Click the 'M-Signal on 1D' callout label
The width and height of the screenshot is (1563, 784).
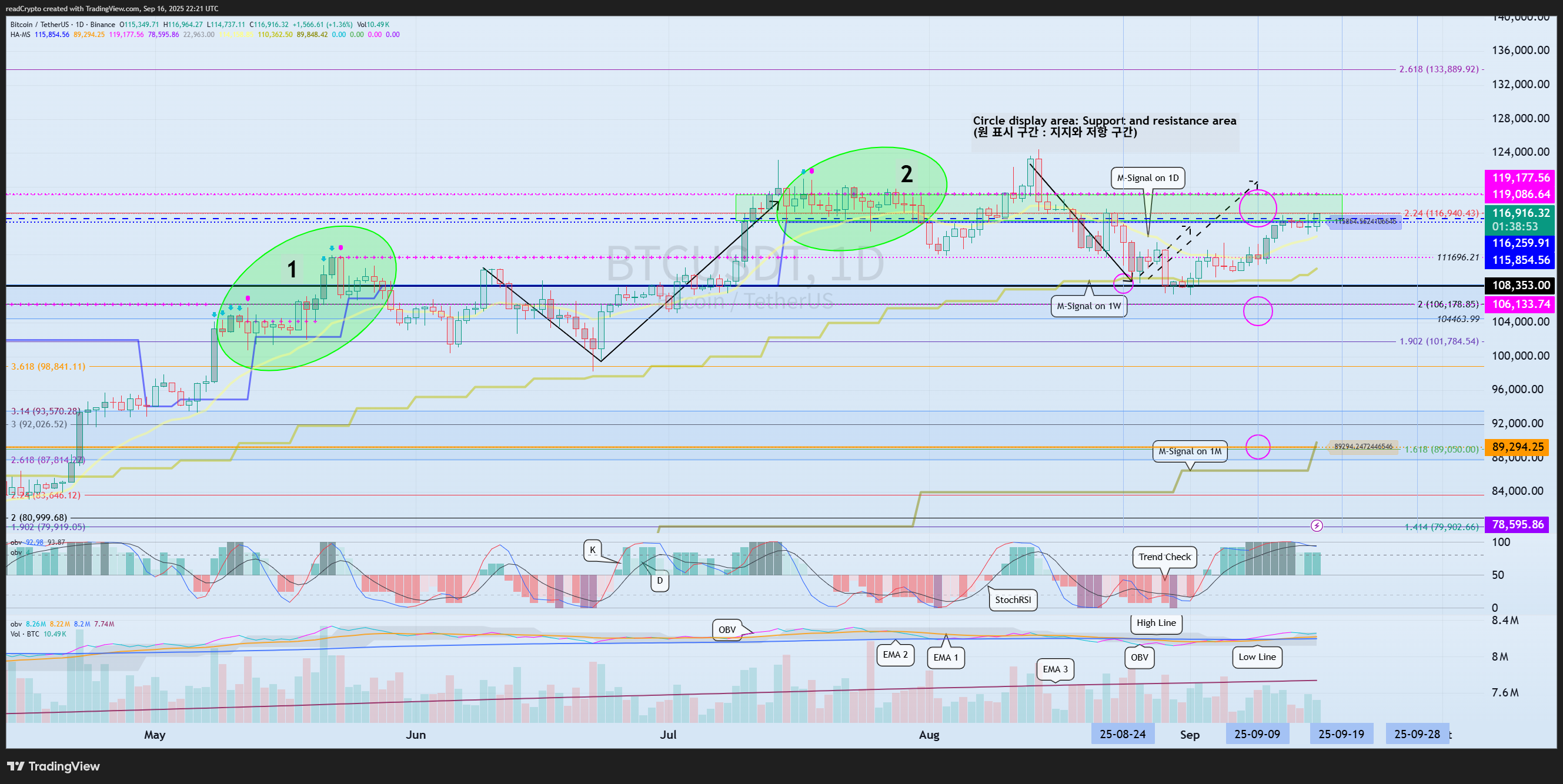point(1148,177)
